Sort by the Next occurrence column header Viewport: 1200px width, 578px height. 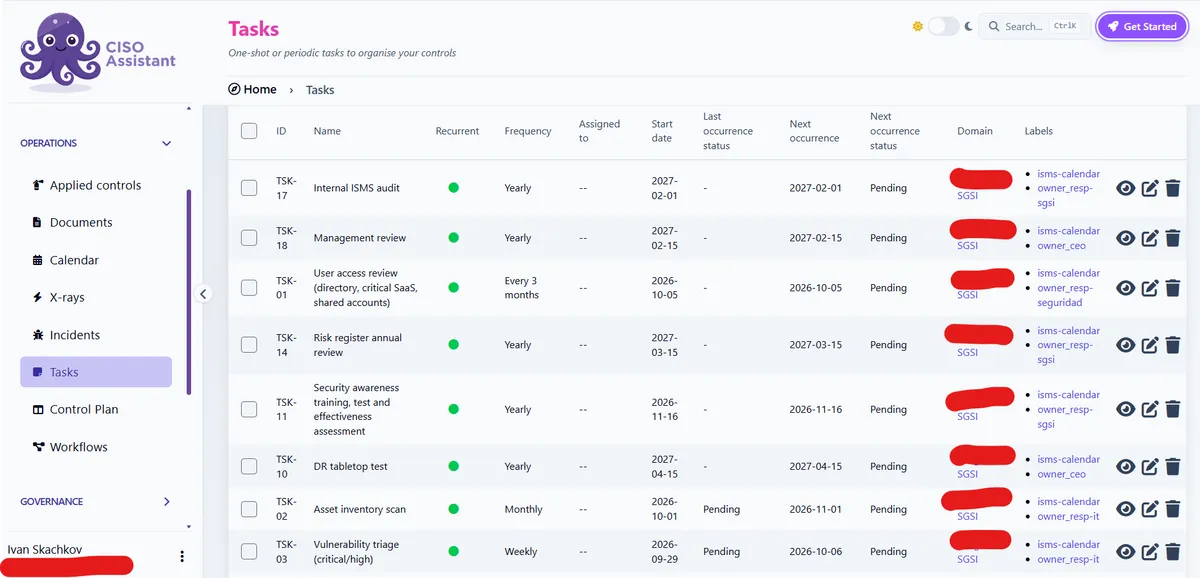click(x=814, y=131)
